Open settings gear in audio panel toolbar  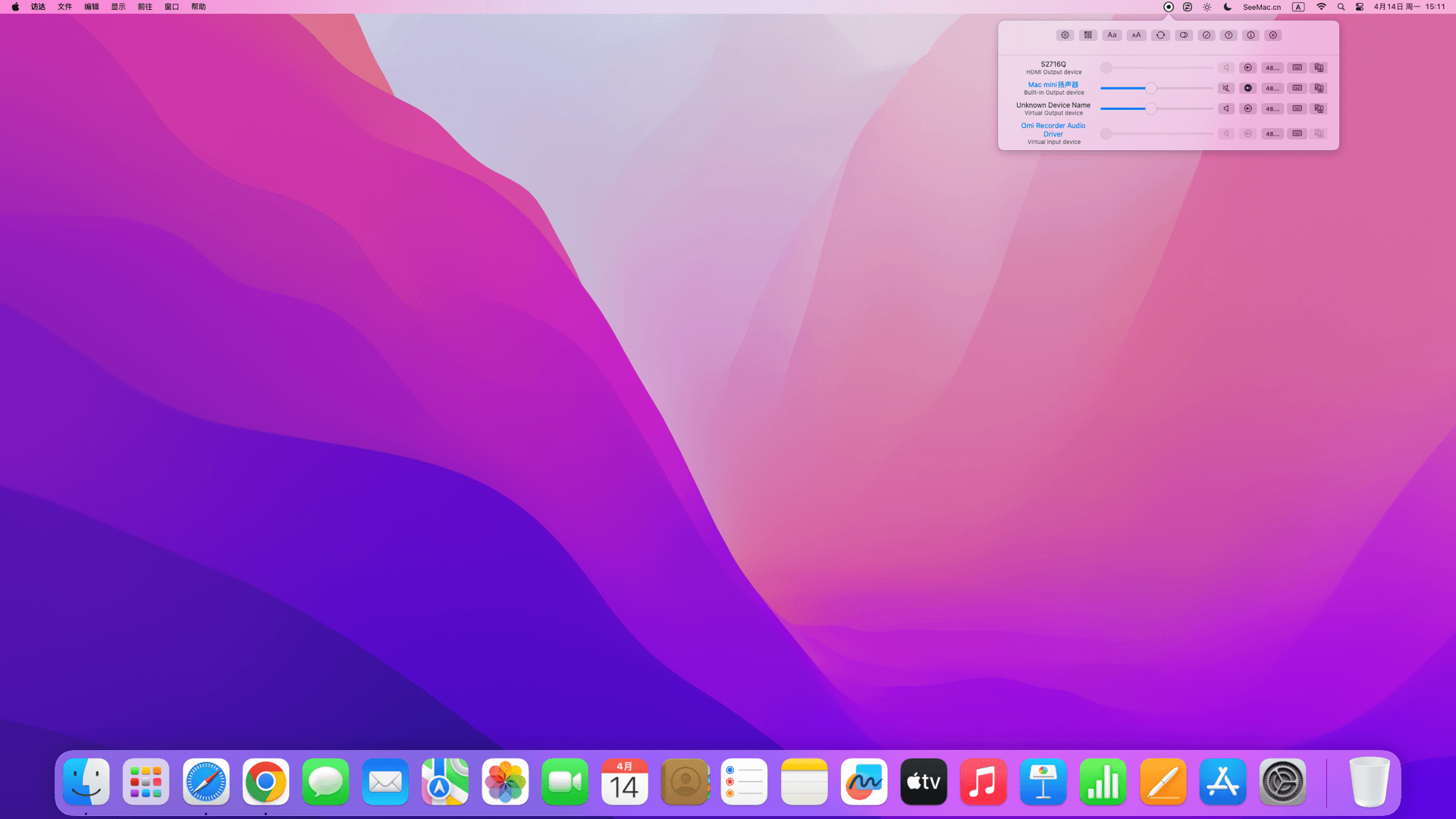pos(1065,35)
